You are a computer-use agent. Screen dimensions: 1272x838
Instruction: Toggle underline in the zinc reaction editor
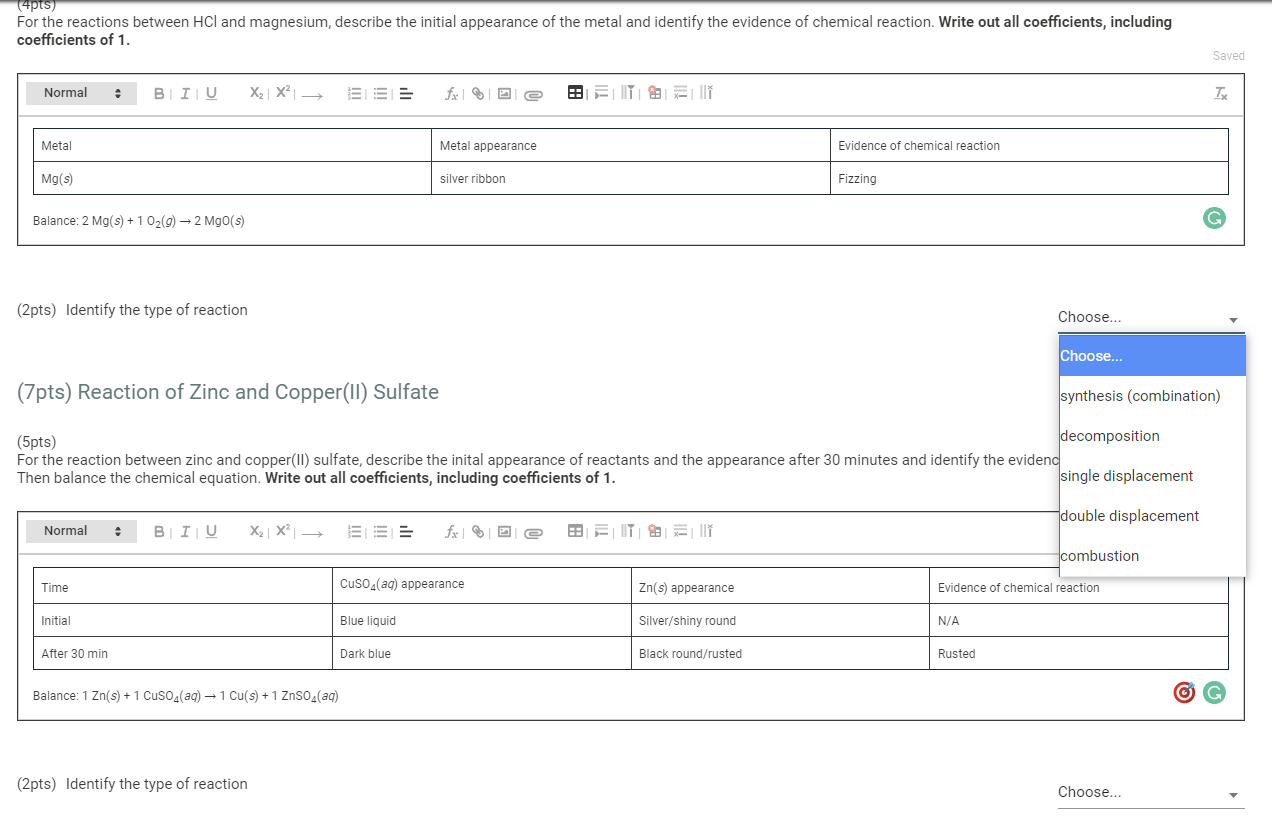(x=210, y=531)
